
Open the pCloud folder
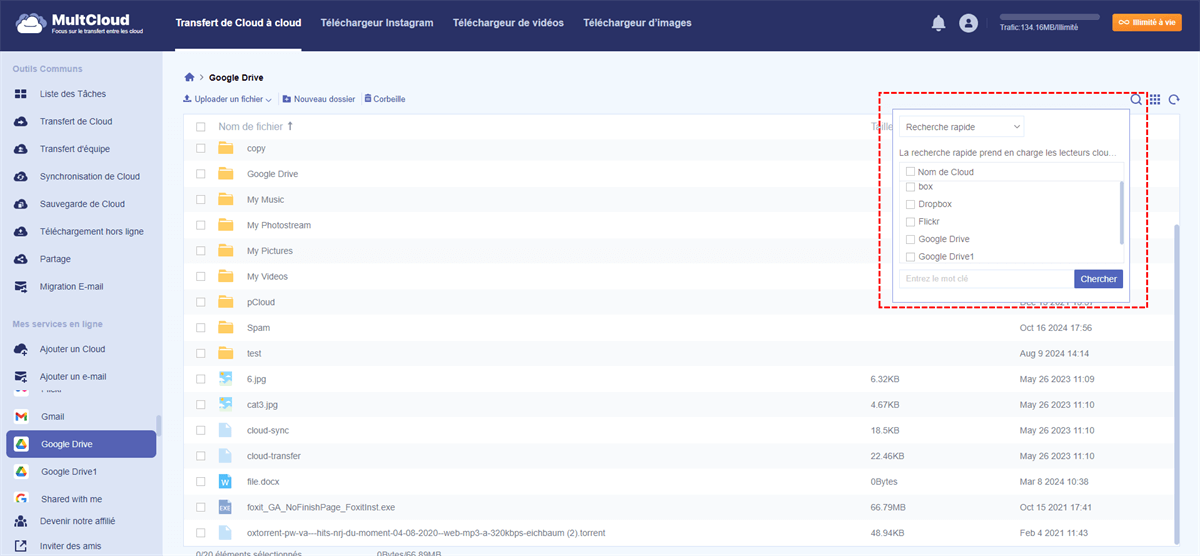coord(261,302)
